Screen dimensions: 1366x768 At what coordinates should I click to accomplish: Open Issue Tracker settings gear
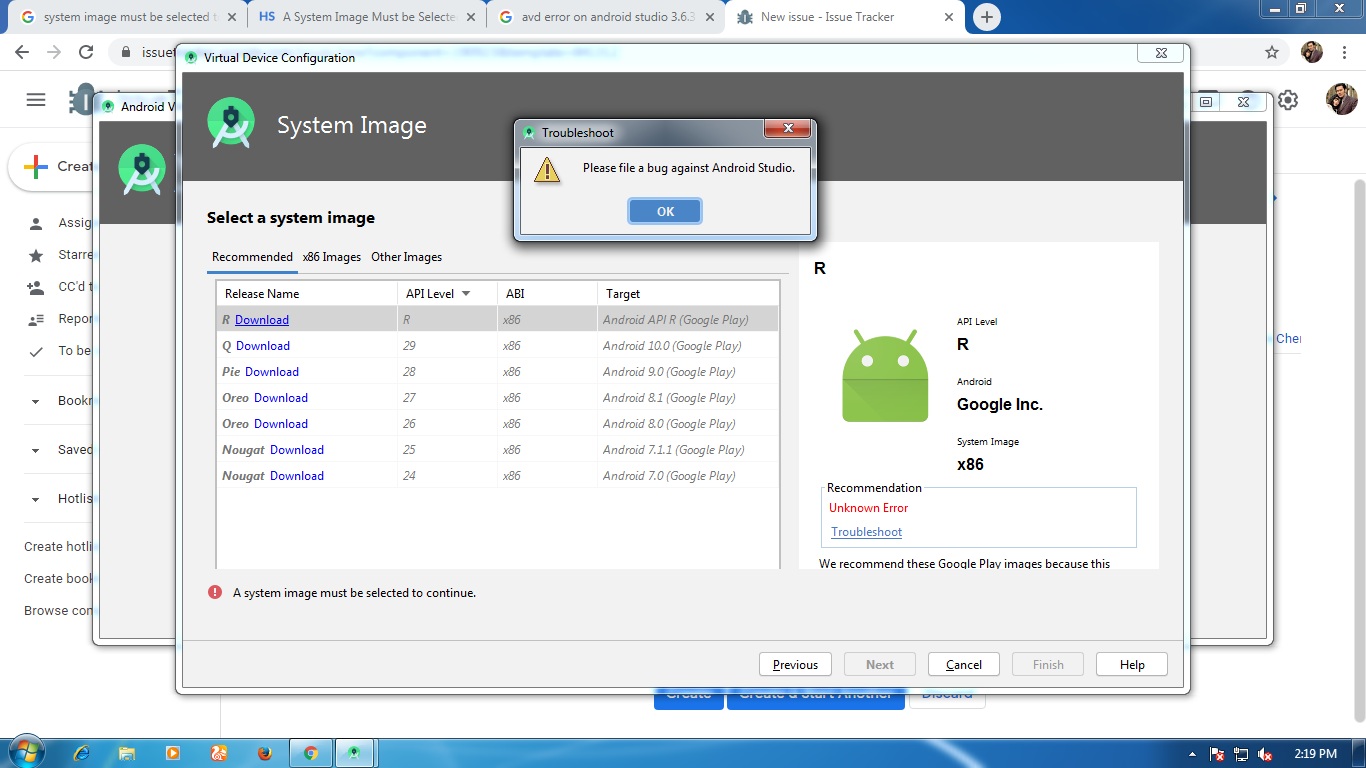pos(1288,100)
